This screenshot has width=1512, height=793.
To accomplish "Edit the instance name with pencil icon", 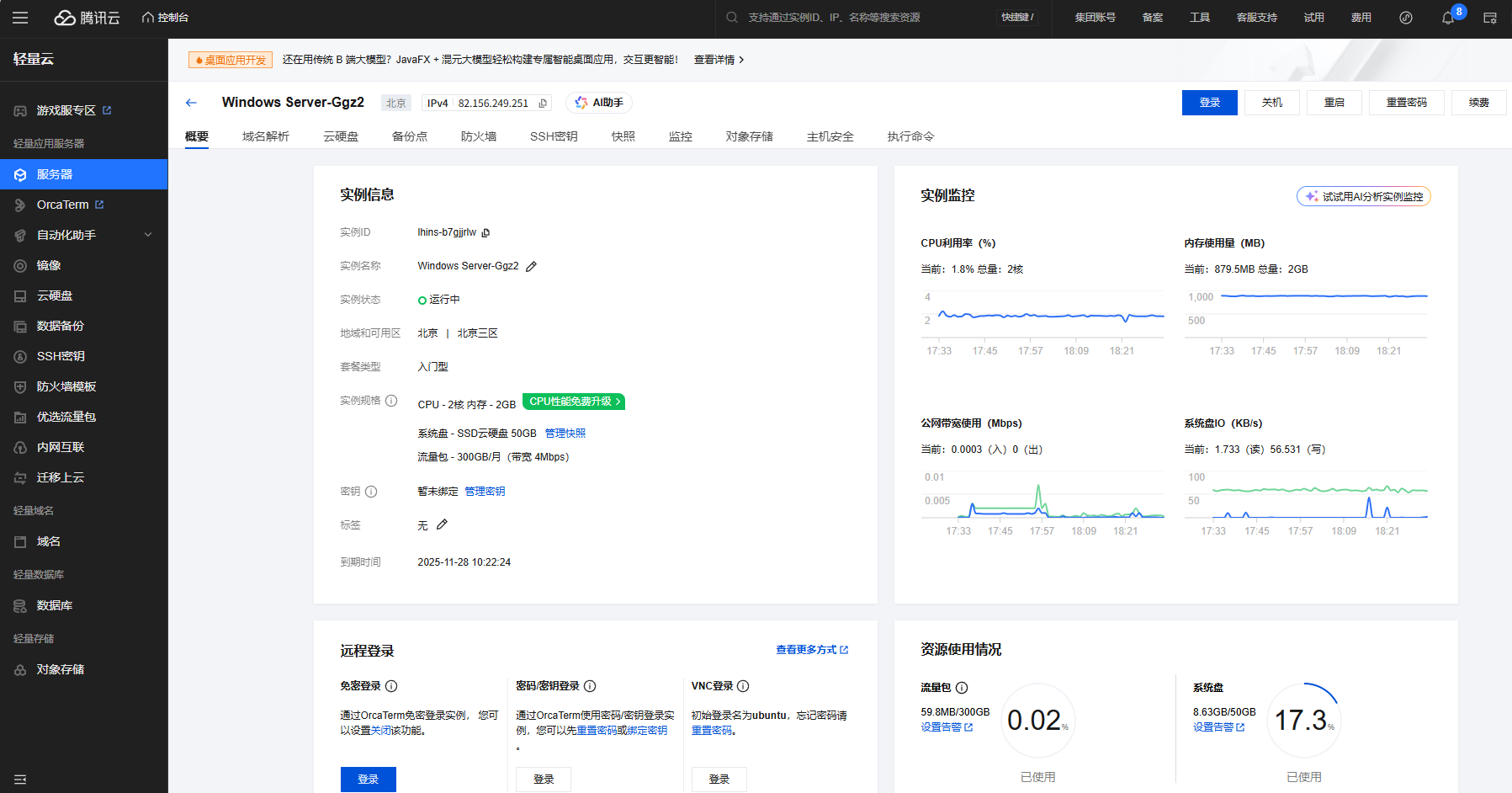I will (531, 267).
